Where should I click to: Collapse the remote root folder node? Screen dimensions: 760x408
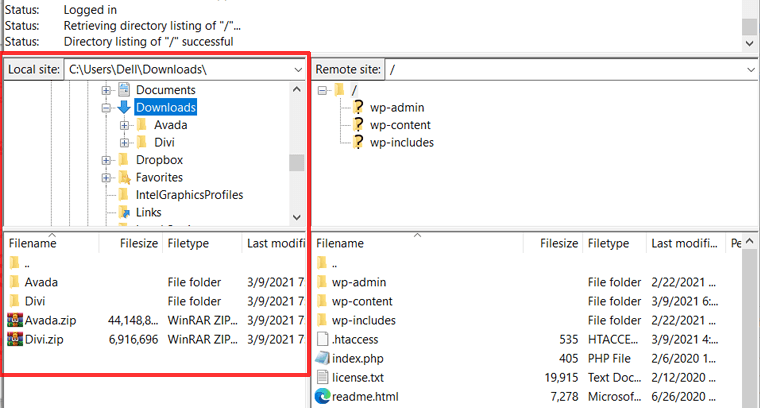pos(323,91)
